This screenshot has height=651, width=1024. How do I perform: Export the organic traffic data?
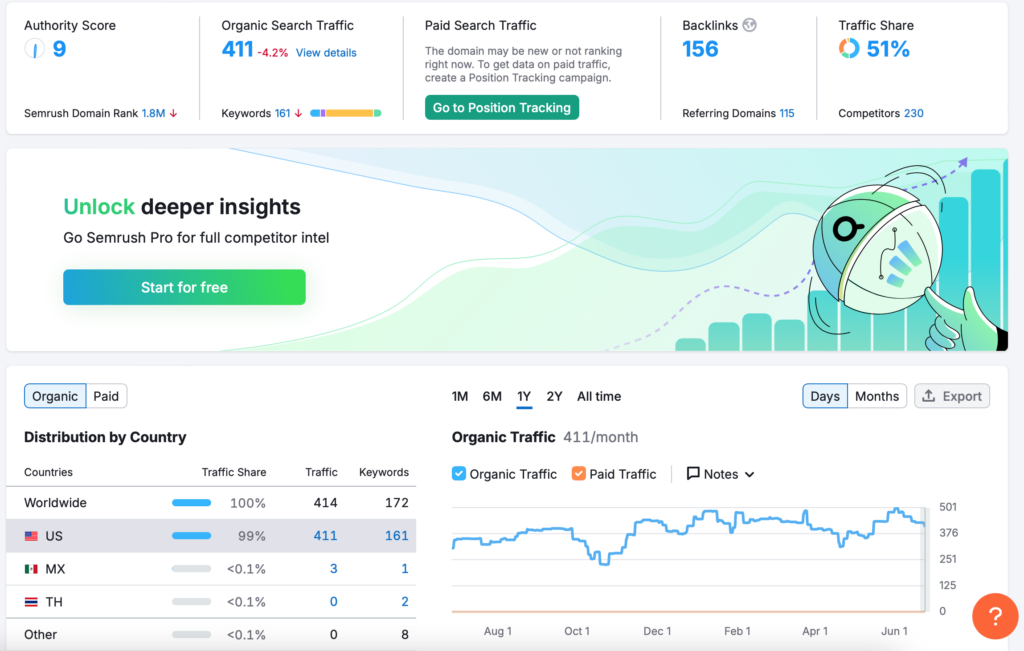pos(951,396)
